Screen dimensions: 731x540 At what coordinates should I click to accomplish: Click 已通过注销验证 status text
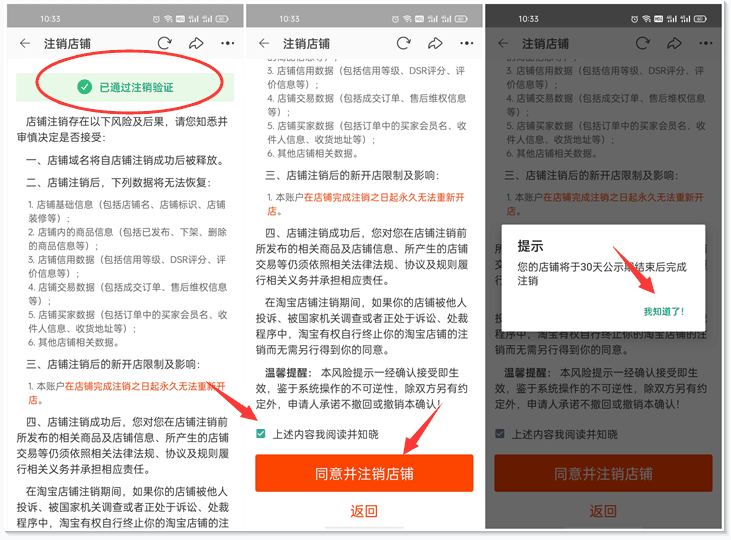pyautogui.click(x=136, y=87)
